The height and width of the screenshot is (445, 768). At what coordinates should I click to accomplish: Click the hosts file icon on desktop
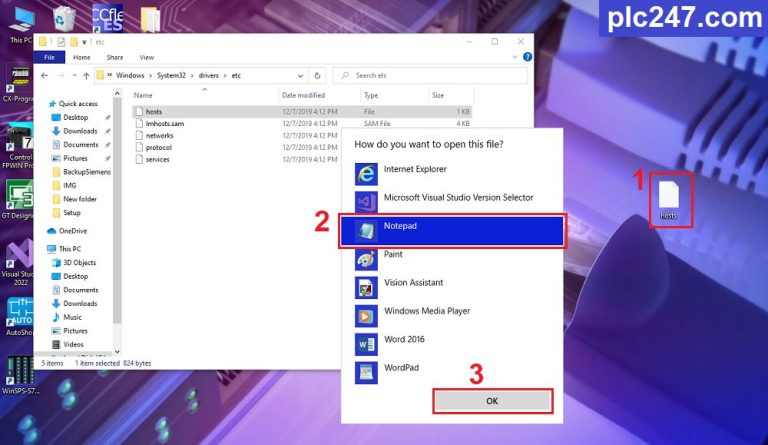pos(669,196)
